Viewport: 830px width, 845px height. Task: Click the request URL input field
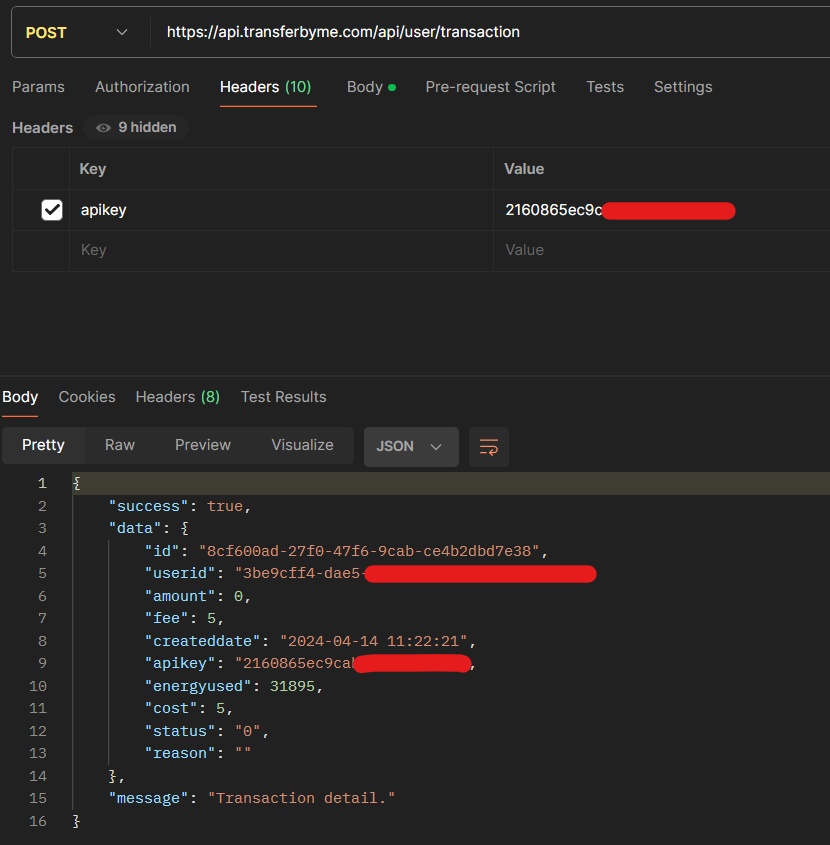(480, 32)
